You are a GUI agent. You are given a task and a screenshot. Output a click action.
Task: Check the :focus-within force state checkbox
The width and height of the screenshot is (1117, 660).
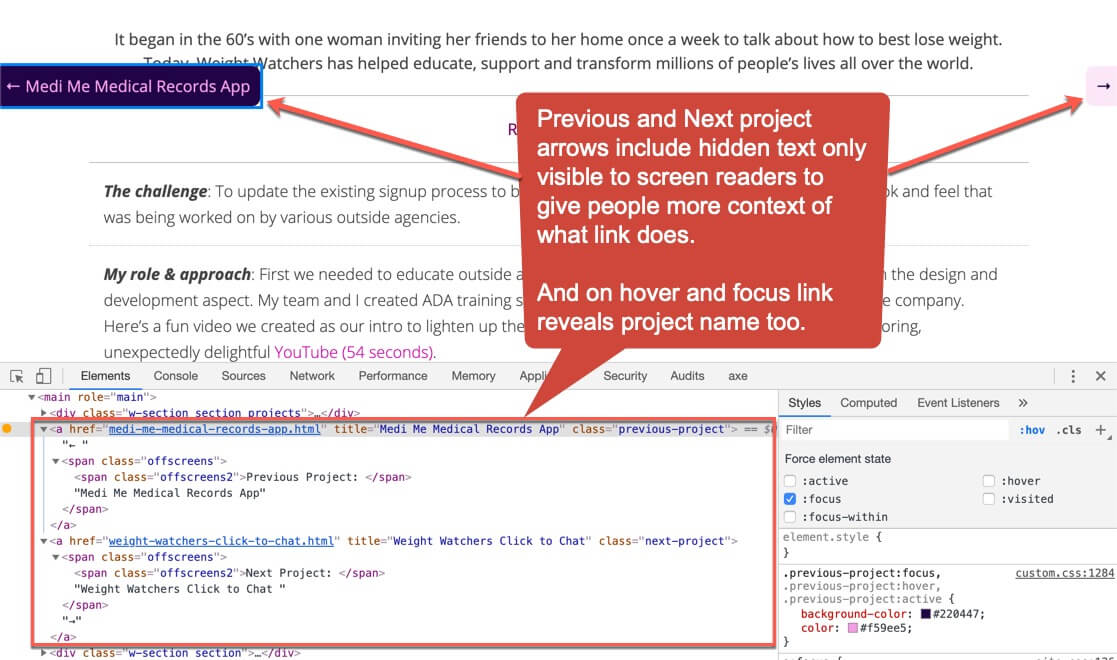tap(790, 517)
